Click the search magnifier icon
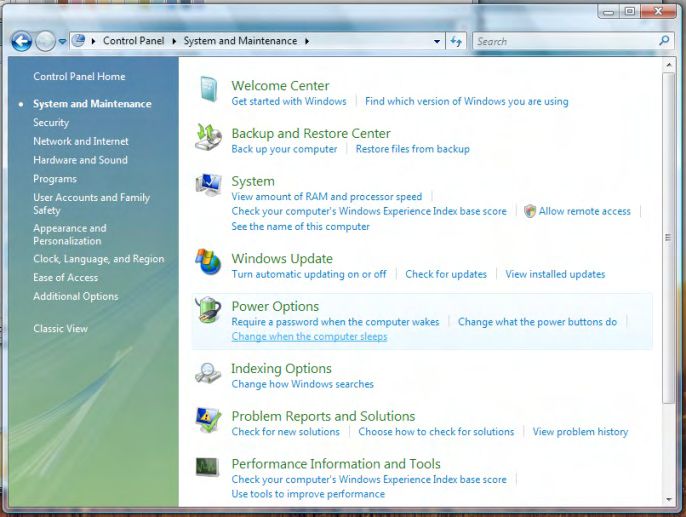Image resolution: width=686 pixels, height=517 pixels. click(664, 41)
